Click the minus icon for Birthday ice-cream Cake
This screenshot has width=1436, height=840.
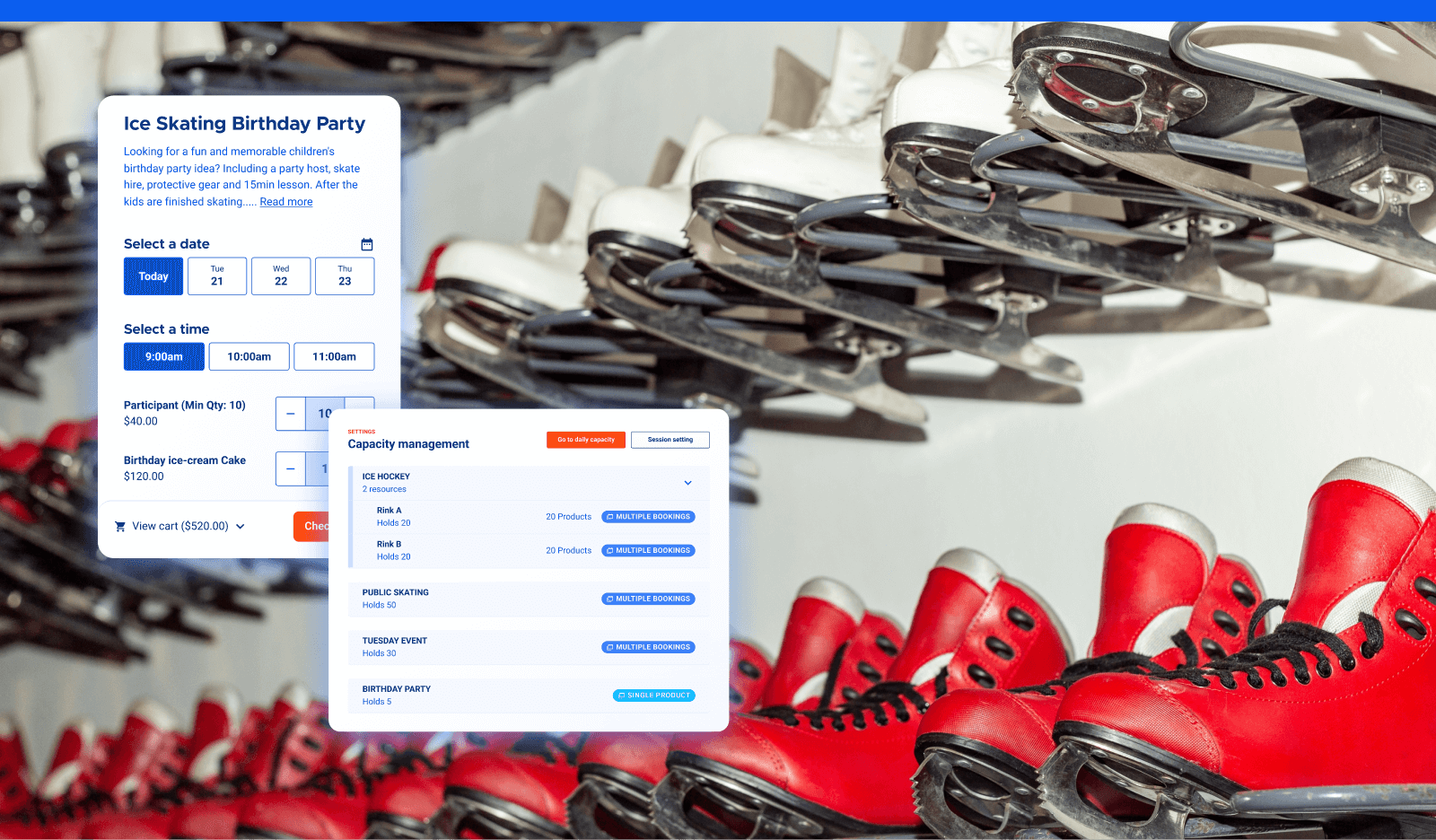[x=290, y=468]
